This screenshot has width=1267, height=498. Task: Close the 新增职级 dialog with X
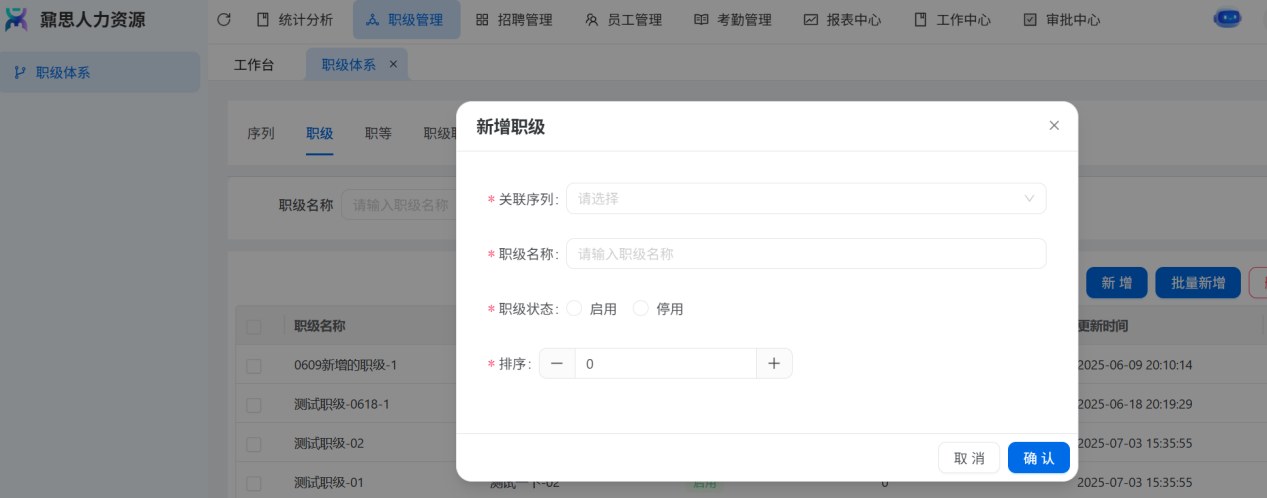tap(1053, 126)
